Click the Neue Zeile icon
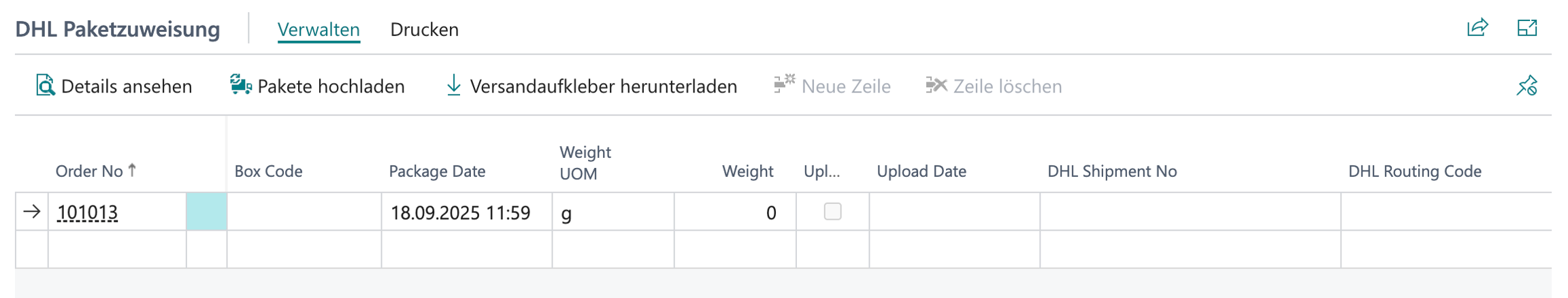Image resolution: width=1568 pixels, height=298 pixels. (x=784, y=85)
